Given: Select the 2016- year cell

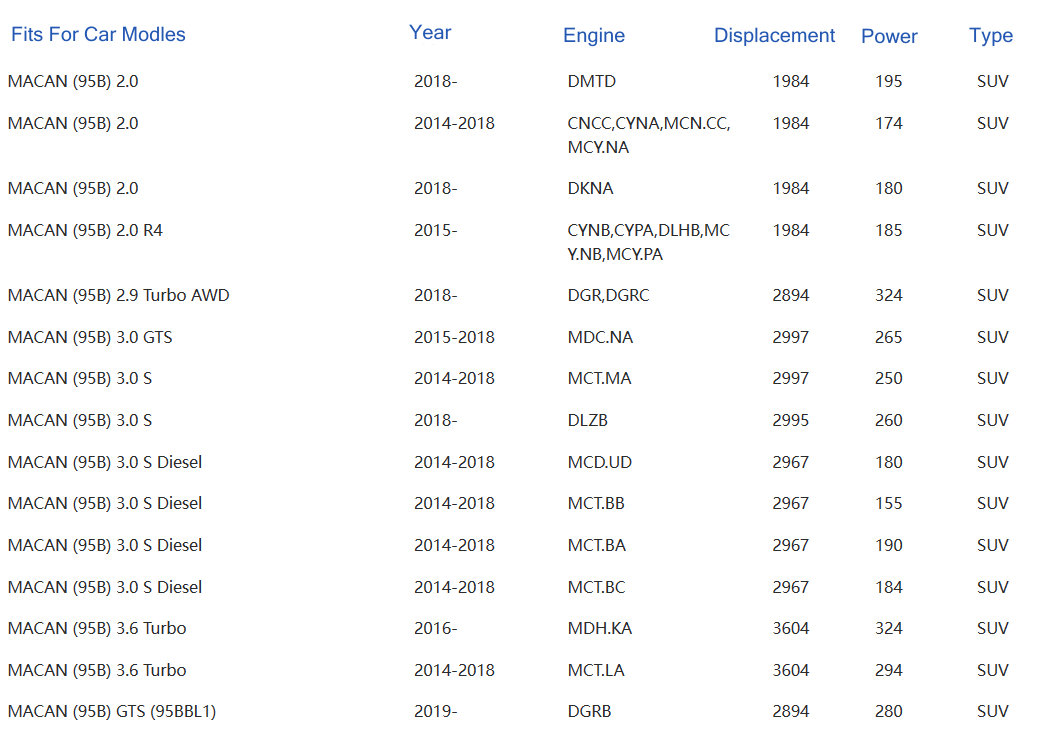Looking at the screenshot, I should click(435, 628).
